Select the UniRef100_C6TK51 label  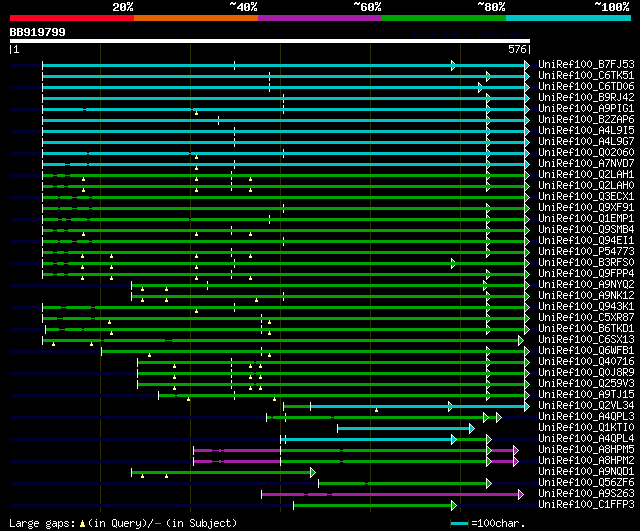[x=586, y=76]
